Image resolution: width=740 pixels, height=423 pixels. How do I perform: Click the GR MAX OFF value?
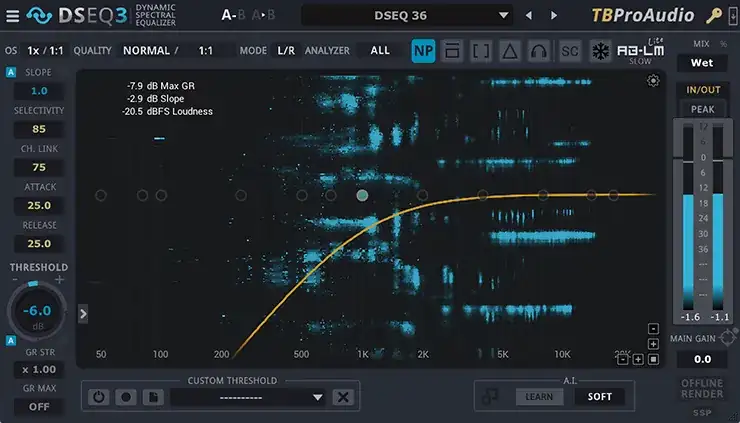point(39,406)
